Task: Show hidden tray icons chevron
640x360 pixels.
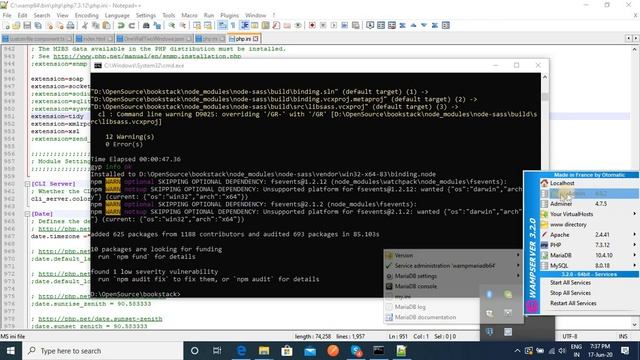Action: [x=517, y=351]
